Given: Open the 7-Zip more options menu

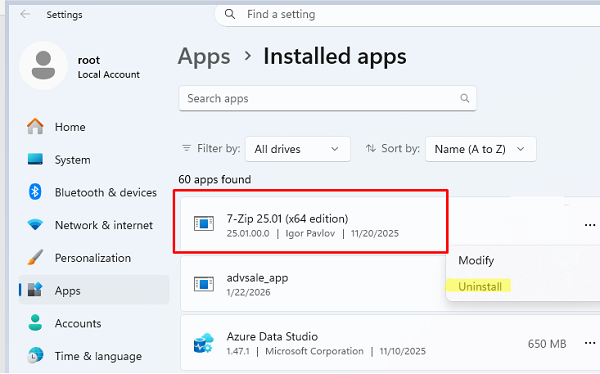Looking at the screenshot, I should pos(590,225).
